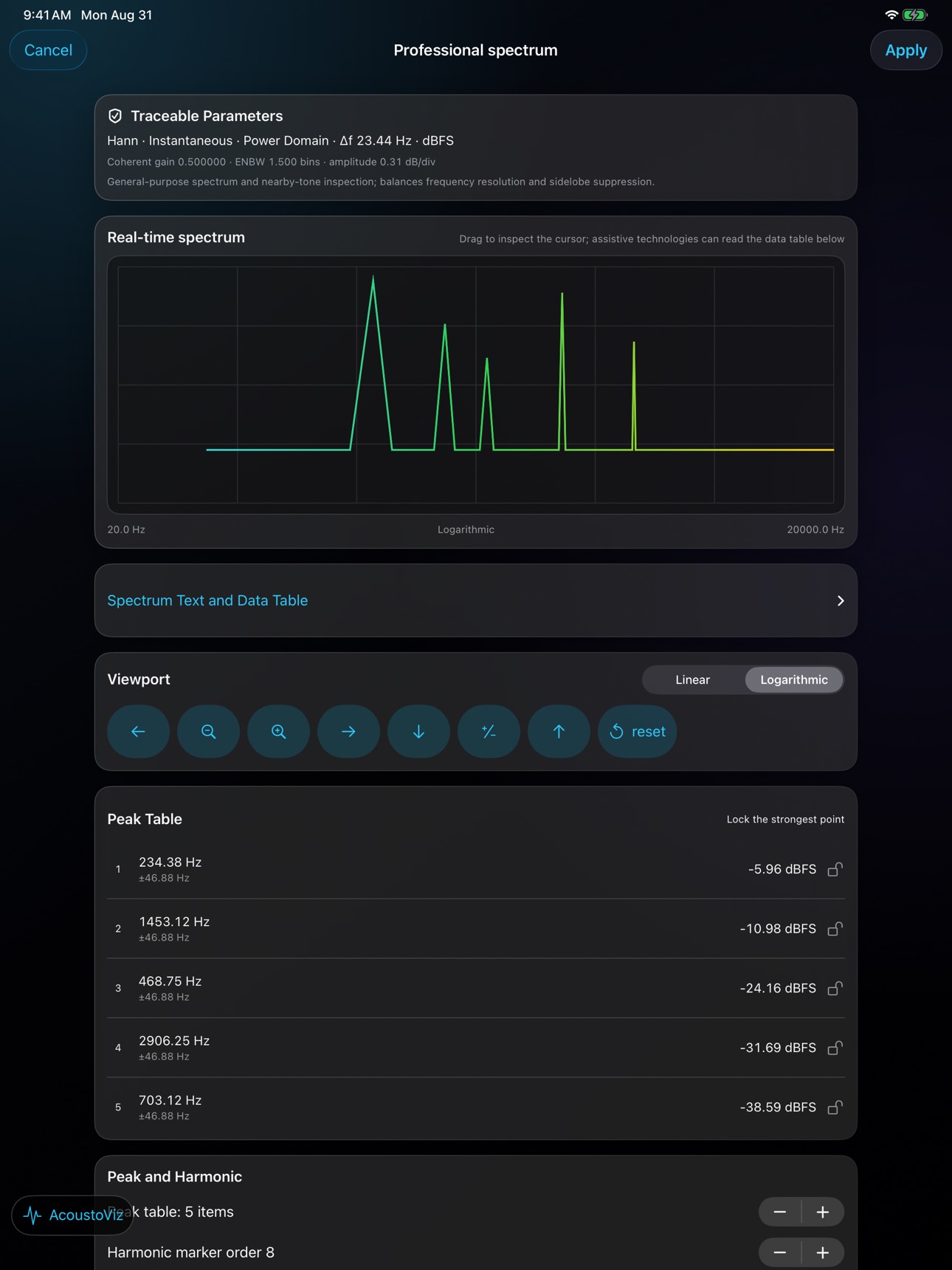Click the "-31.69 dBFS" level value
The width and height of the screenshot is (952, 1270).
pyautogui.click(x=778, y=1048)
